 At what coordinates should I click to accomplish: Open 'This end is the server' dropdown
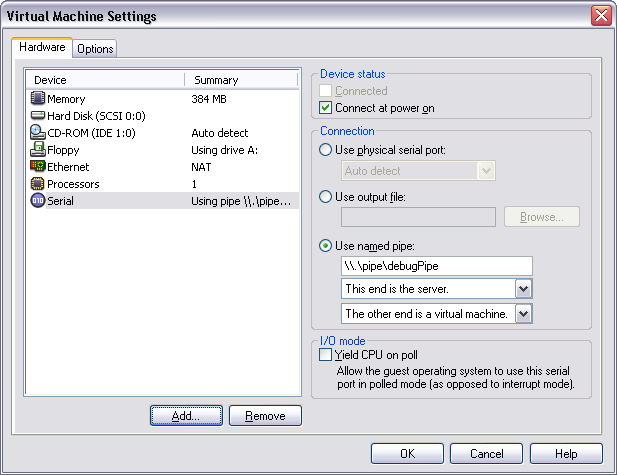(523, 289)
